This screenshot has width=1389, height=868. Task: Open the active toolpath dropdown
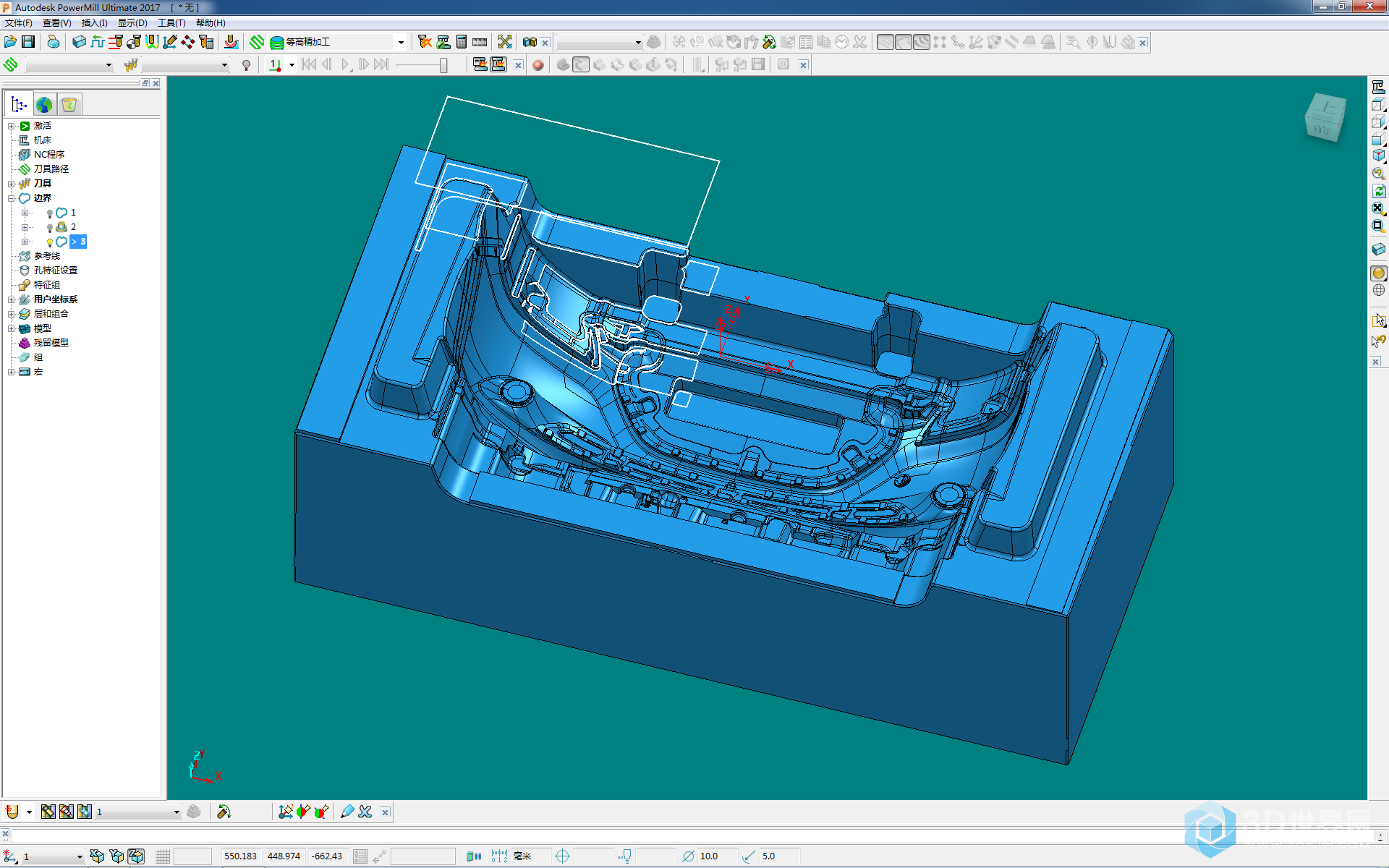[109, 65]
